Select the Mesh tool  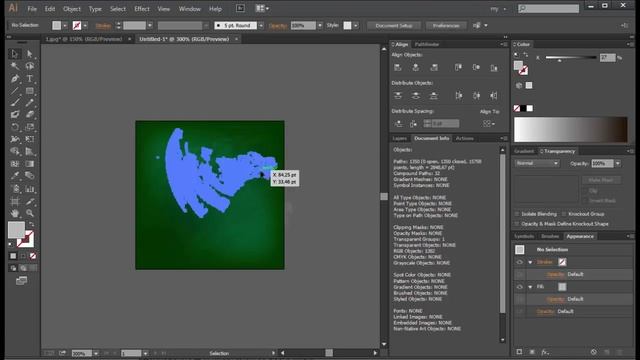(15, 164)
